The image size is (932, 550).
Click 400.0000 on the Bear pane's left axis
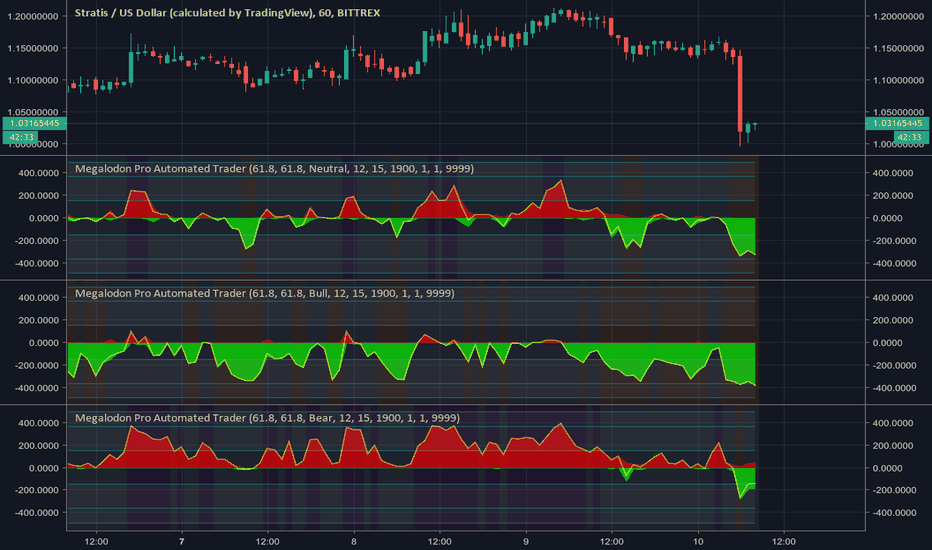point(39,423)
